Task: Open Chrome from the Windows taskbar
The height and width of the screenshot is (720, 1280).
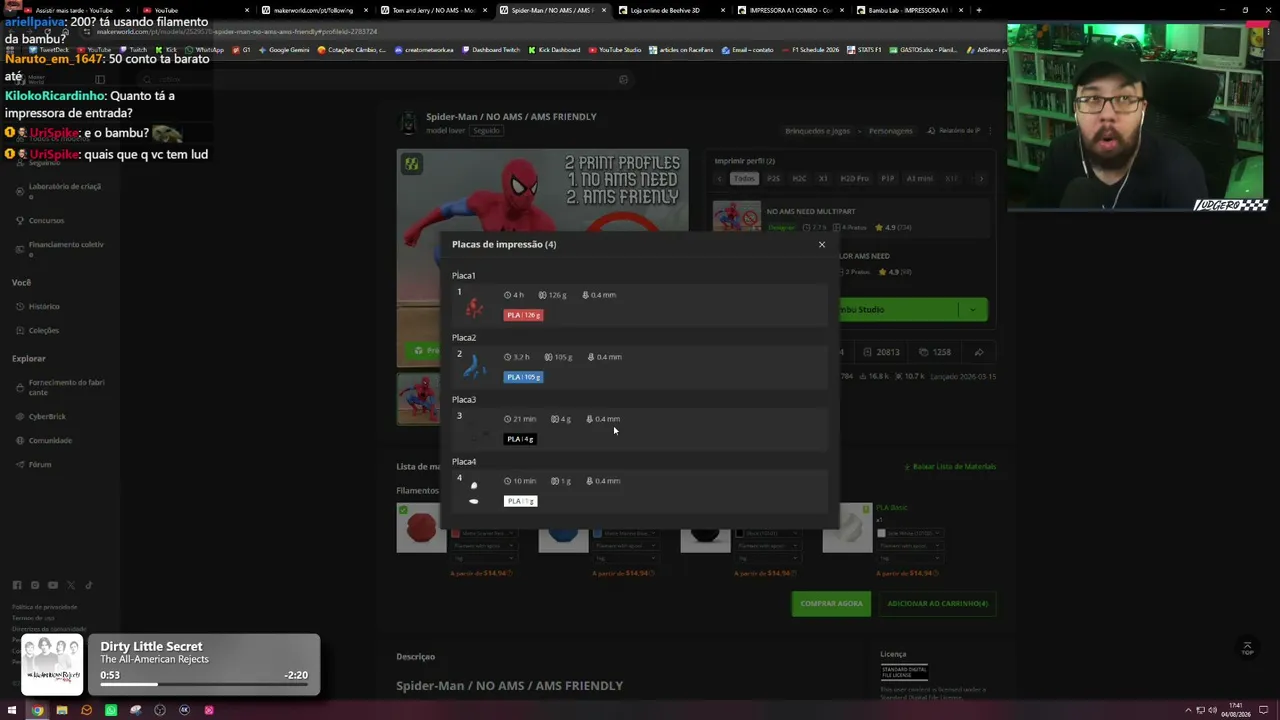Action: pos(37,711)
